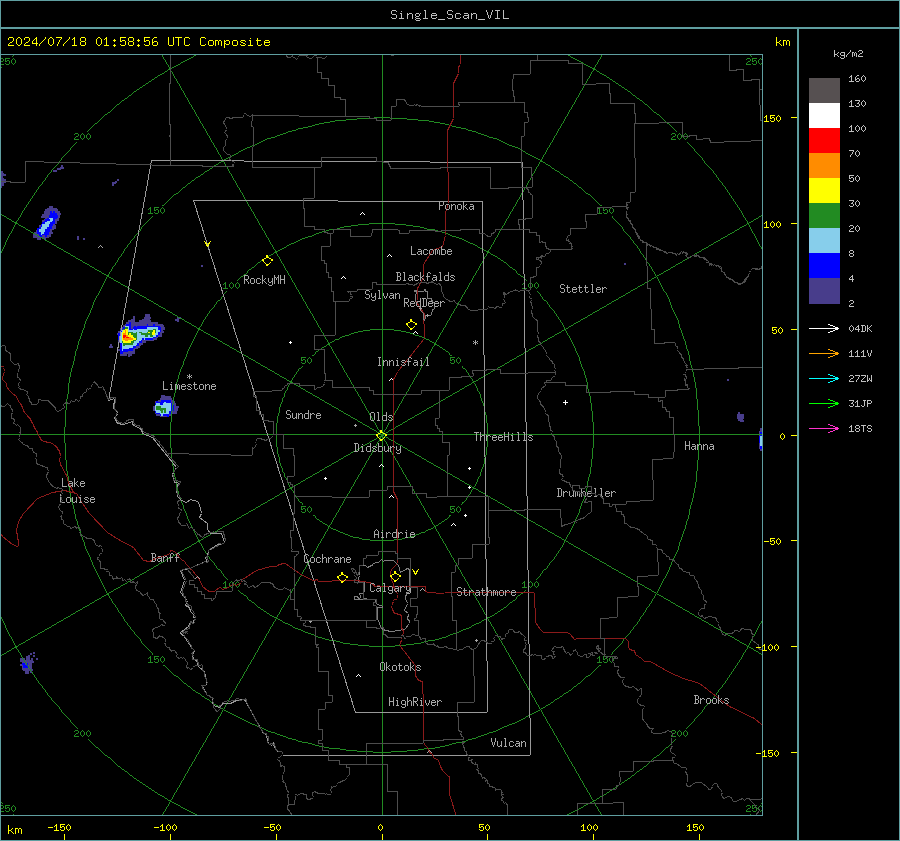
Task: Pick the white 100-130 VIL swatch
Action: click(x=824, y=116)
